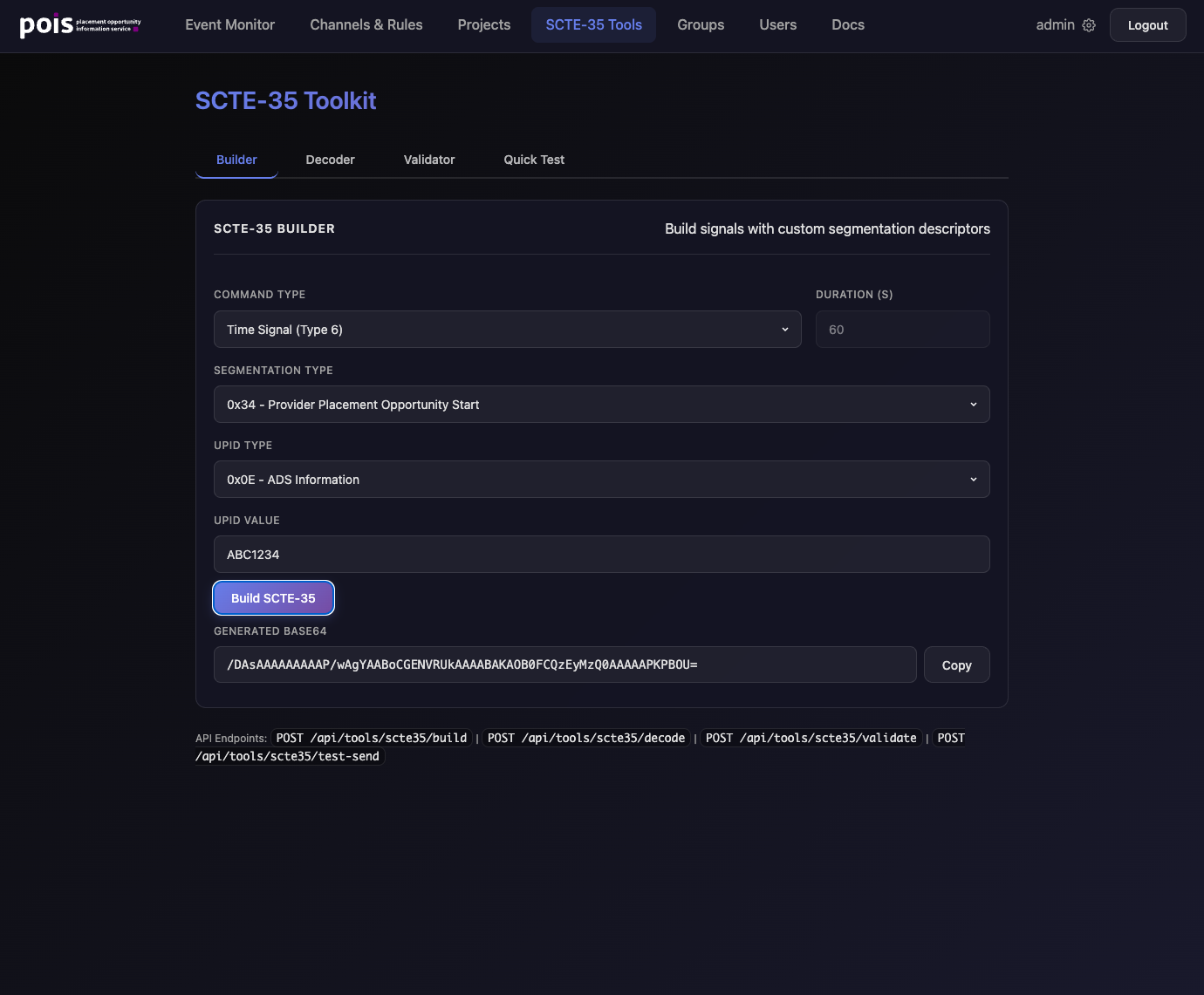
Task: Click the Build SCTE-35 button
Action: coord(273,598)
